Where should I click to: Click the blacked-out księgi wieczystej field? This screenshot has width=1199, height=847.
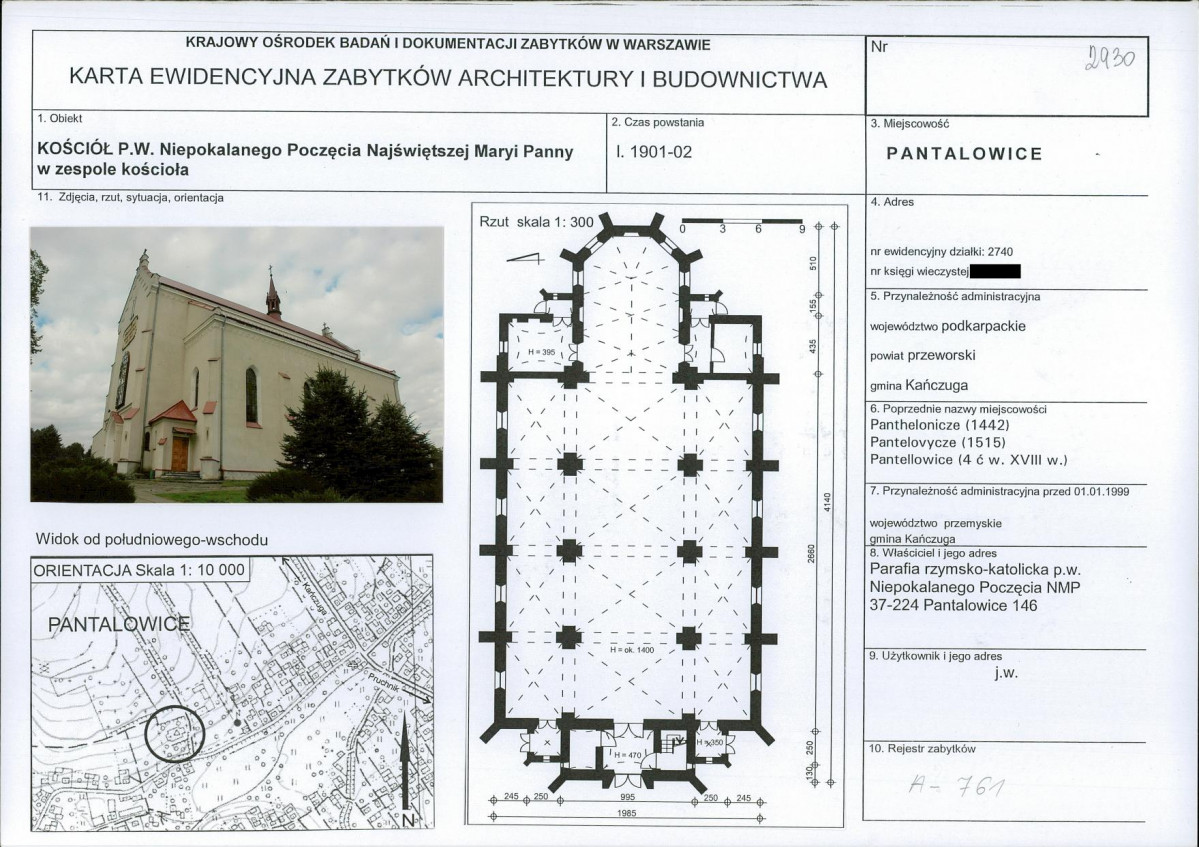[x=995, y=271]
